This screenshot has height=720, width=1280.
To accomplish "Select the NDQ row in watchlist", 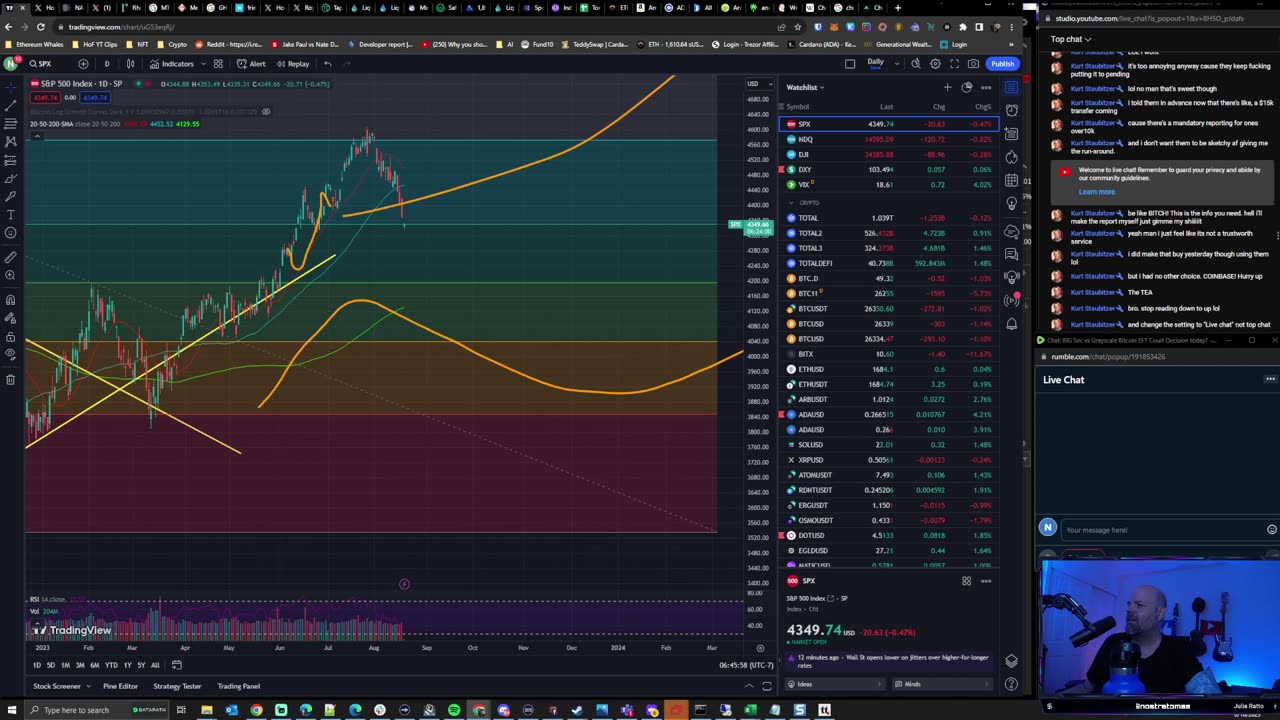I will pos(888,139).
